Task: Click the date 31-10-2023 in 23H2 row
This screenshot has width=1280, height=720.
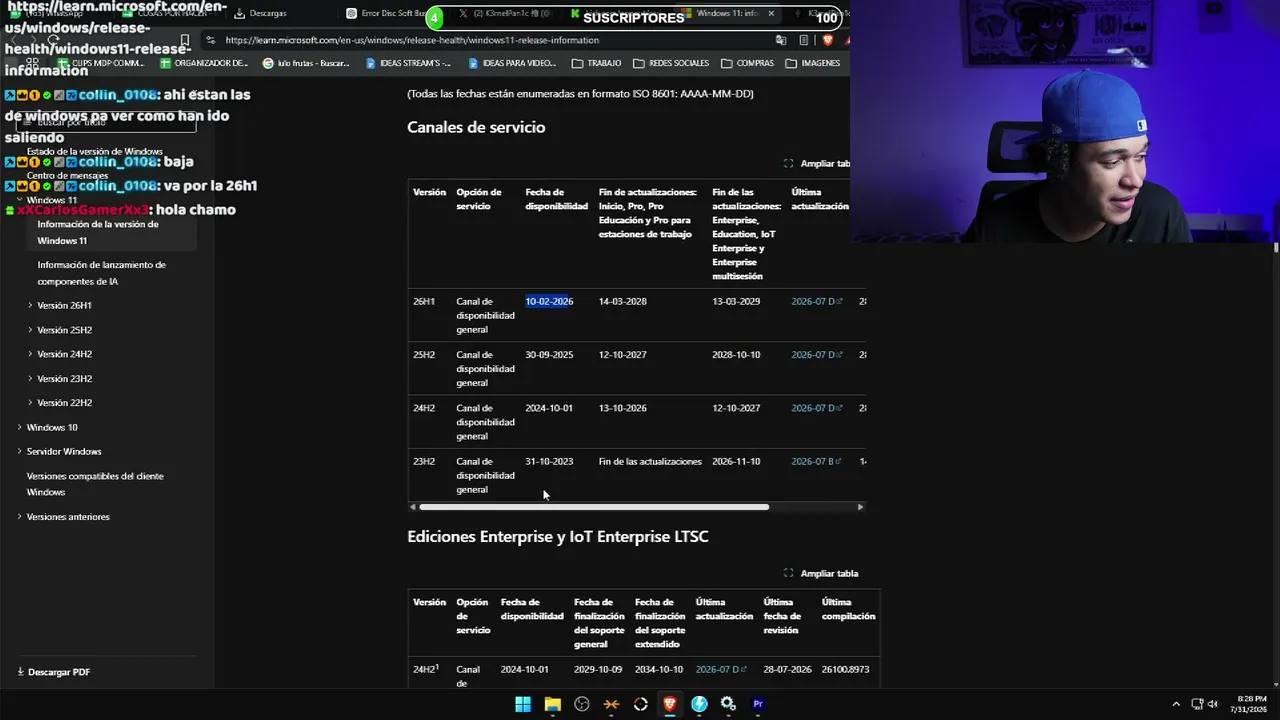Action: (x=549, y=461)
